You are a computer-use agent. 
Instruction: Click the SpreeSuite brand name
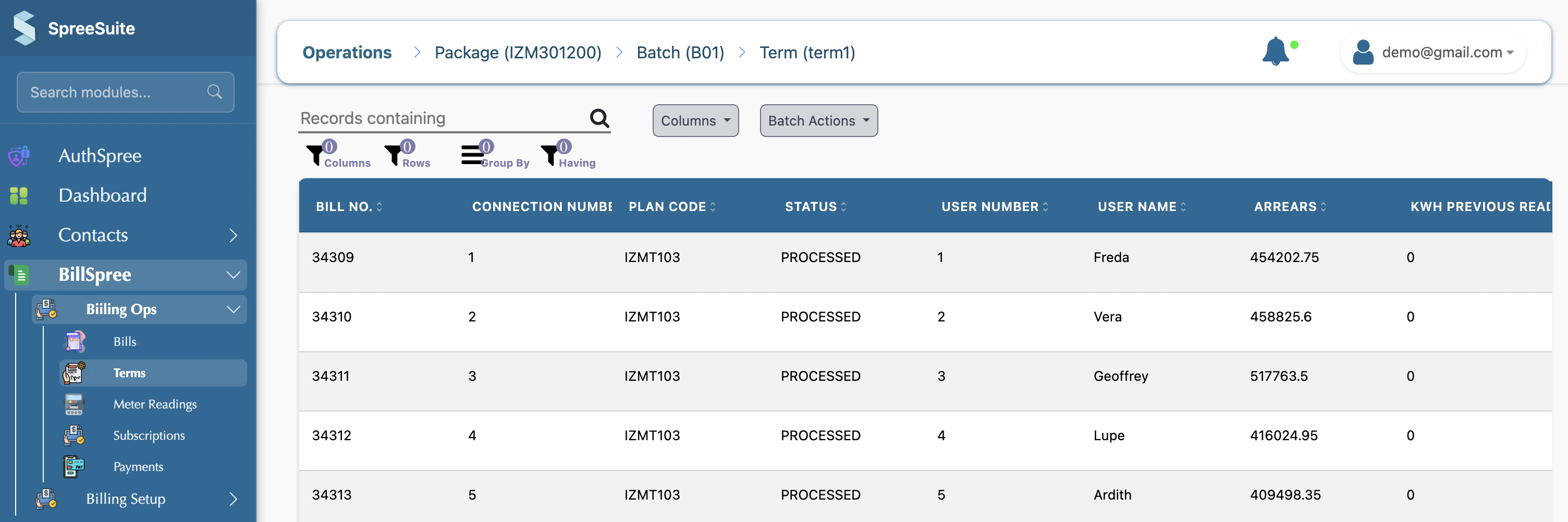(x=91, y=28)
